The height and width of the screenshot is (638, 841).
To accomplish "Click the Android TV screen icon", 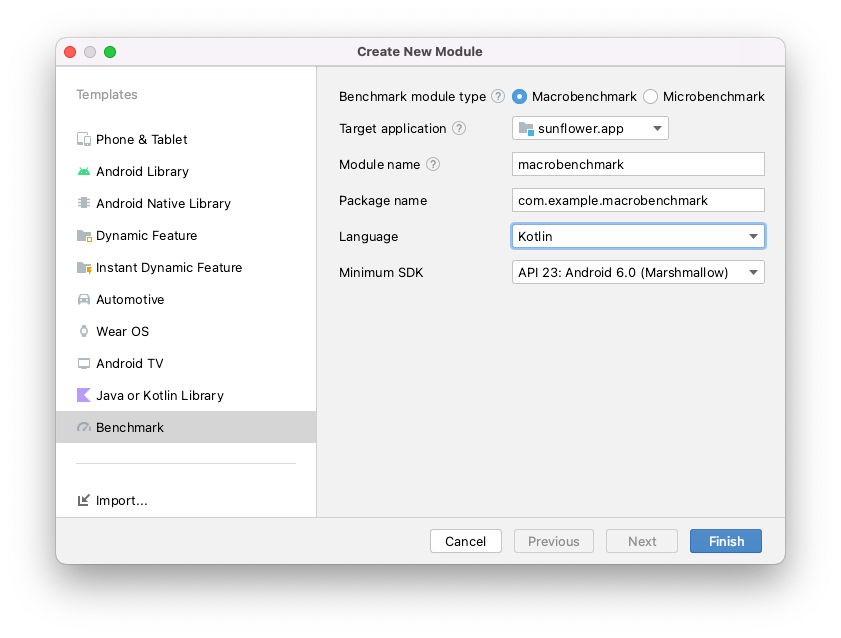I will point(84,363).
